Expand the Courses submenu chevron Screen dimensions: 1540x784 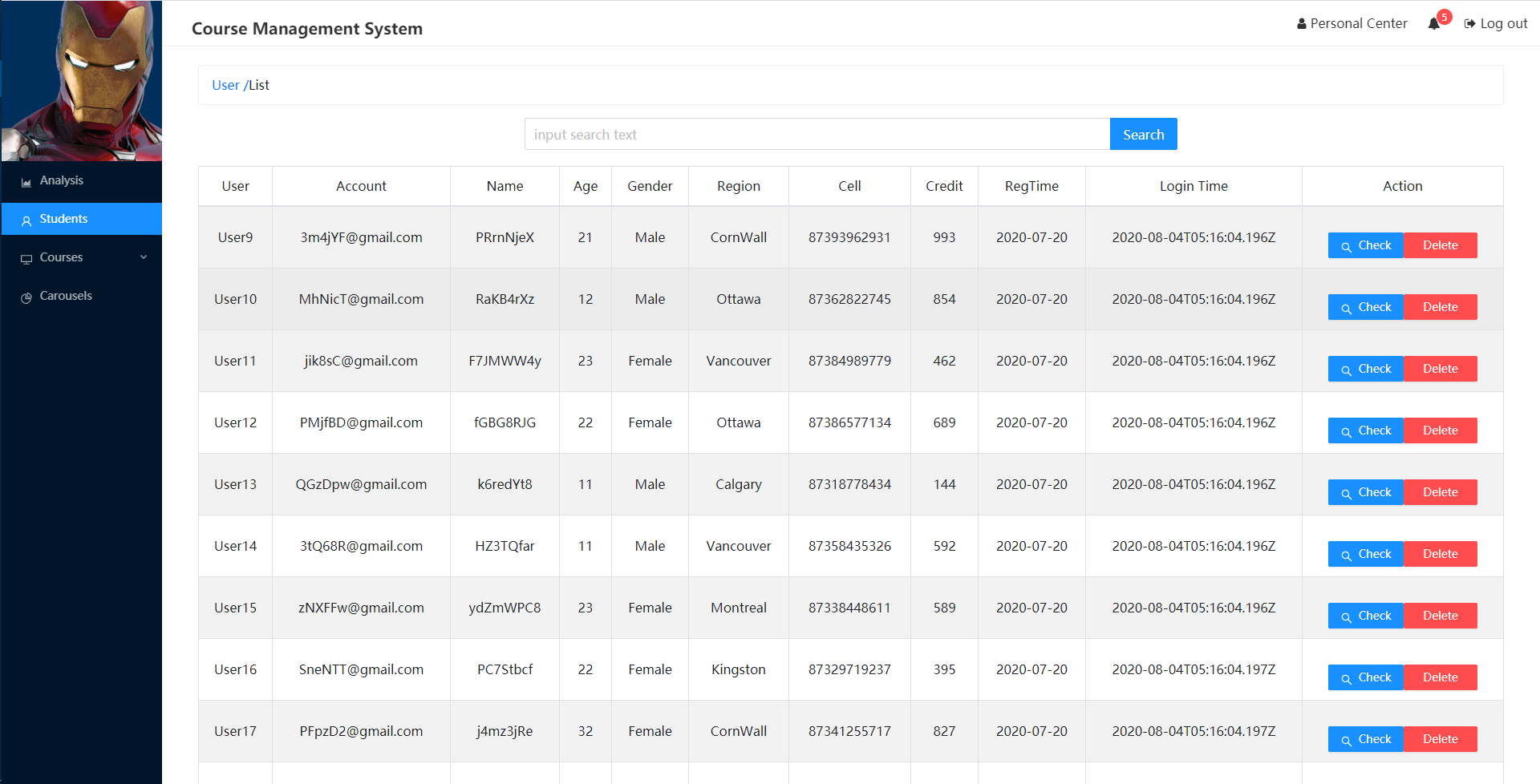(x=144, y=257)
